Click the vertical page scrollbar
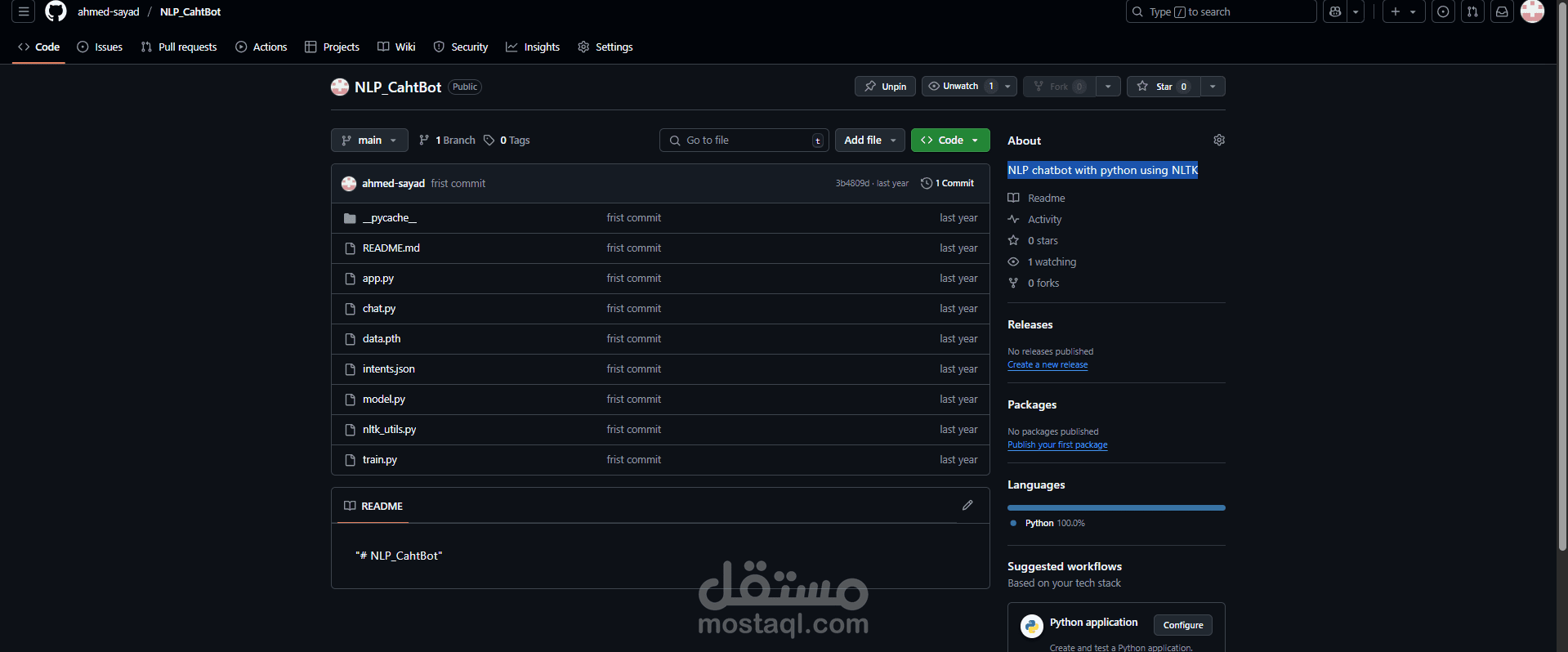This screenshot has width=1568, height=652. point(1562,278)
